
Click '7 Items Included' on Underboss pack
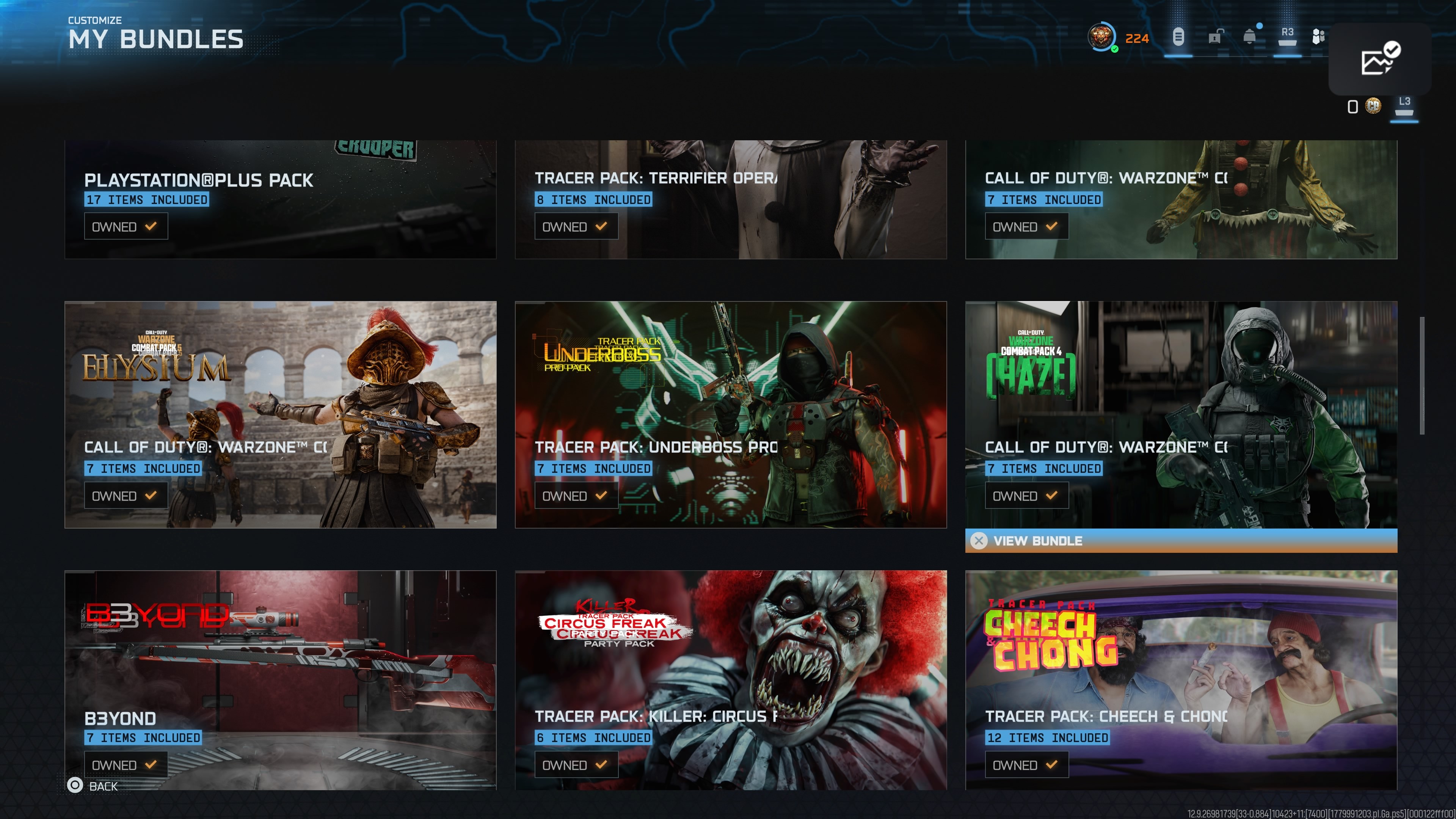(x=593, y=469)
